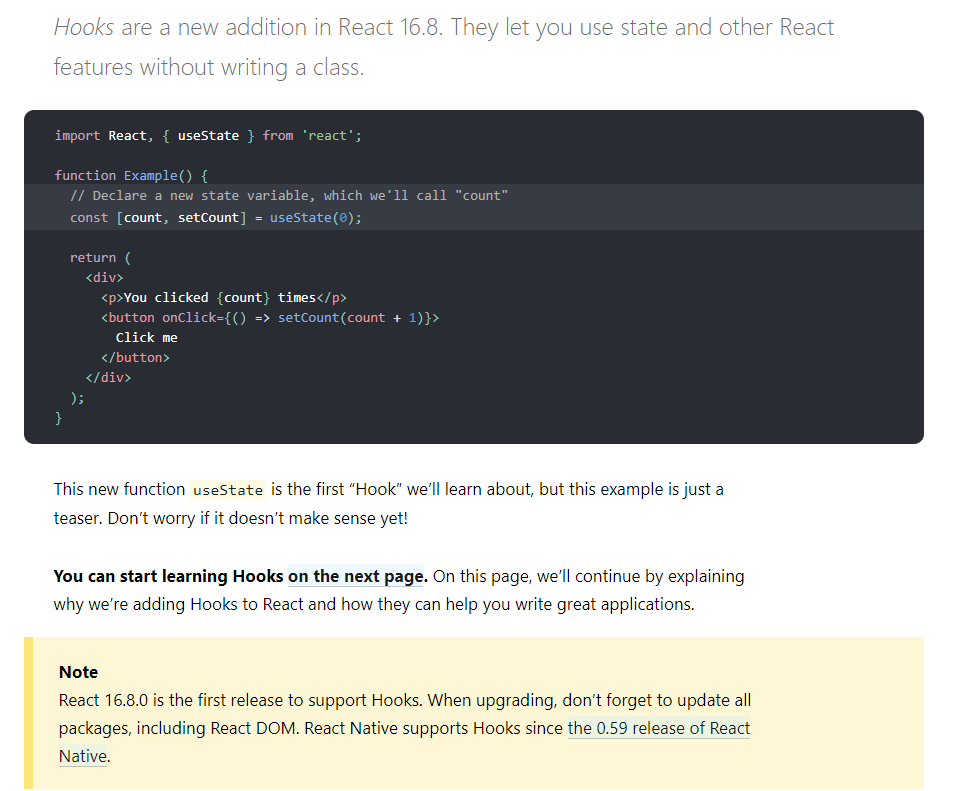Image resolution: width=964 pixels, height=791 pixels.
Task: Click the inline "useState" code term
Action: (228, 490)
